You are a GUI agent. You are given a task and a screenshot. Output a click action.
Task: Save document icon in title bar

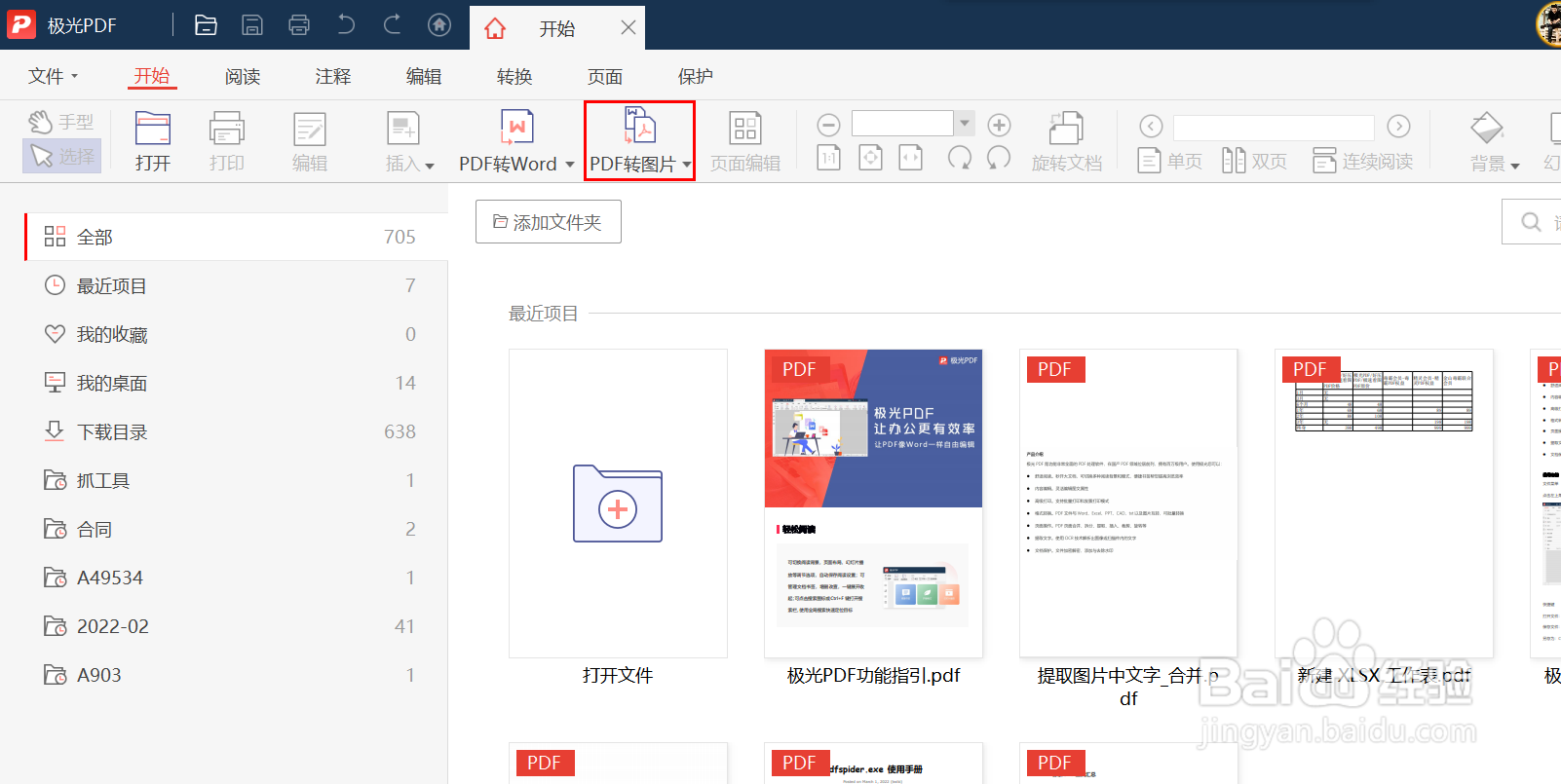(x=252, y=25)
